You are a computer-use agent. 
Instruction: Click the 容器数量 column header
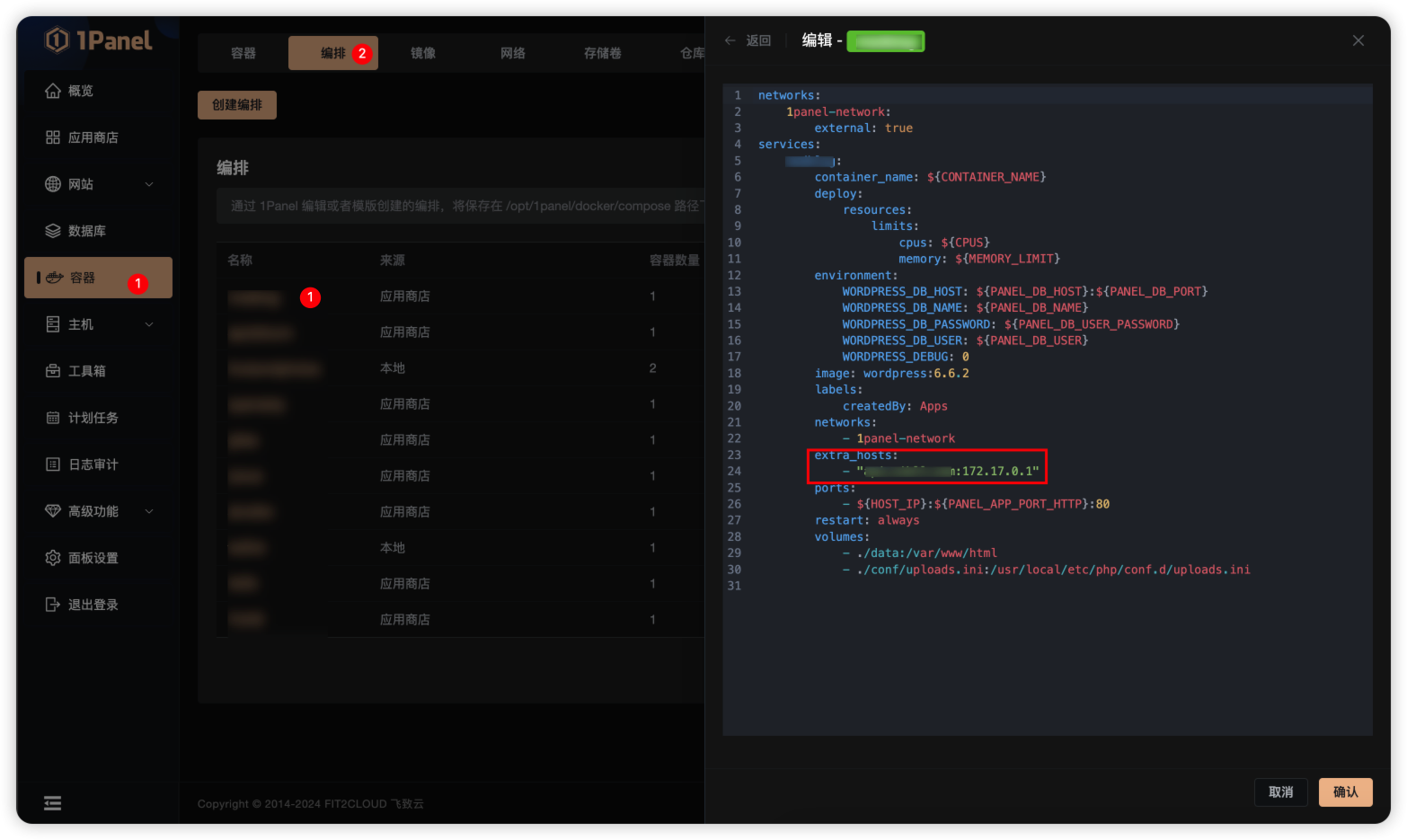[675, 260]
